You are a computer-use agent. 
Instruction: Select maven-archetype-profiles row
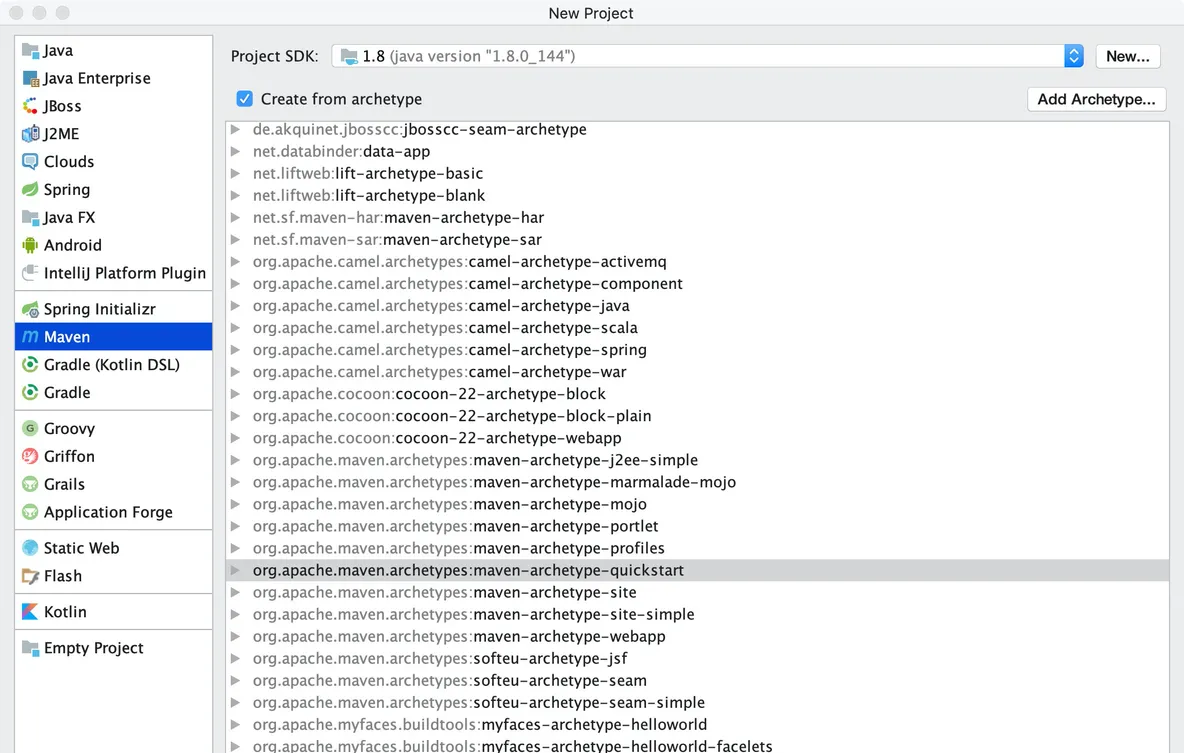pyautogui.click(x=697, y=548)
